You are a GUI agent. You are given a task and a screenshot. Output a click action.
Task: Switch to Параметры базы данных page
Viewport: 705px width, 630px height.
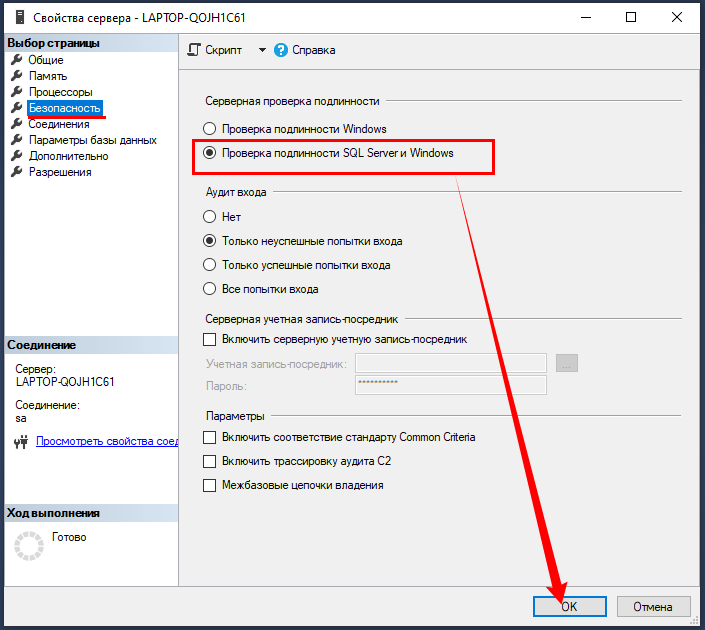pos(92,140)
